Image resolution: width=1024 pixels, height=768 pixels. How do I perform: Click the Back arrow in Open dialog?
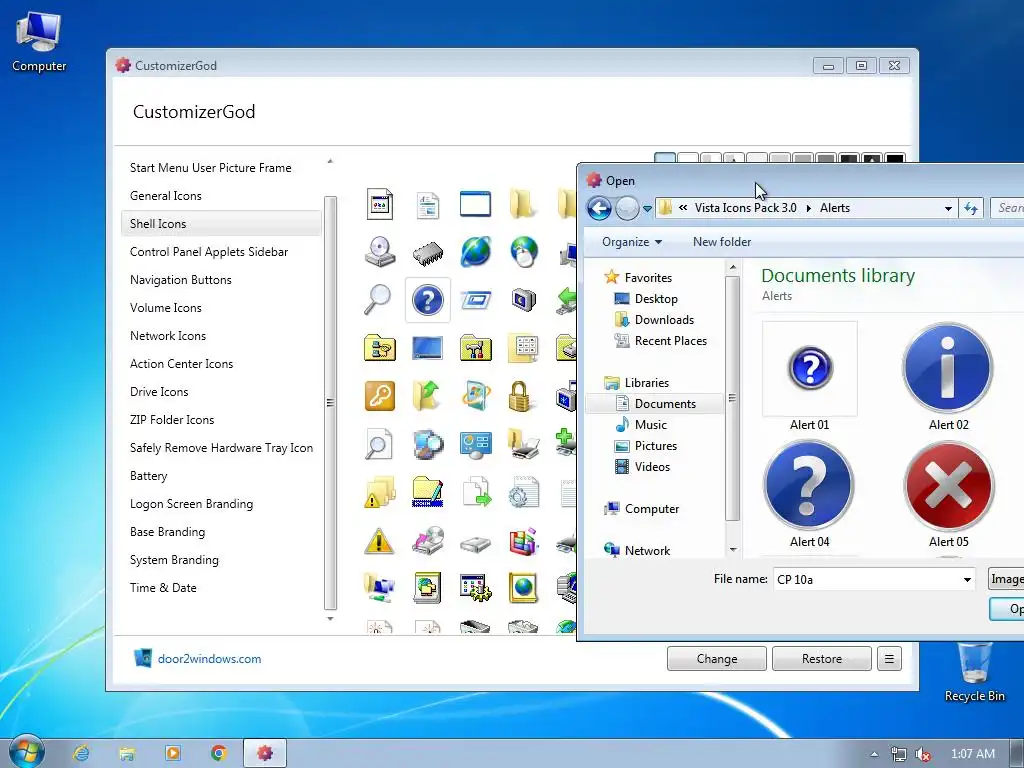pyautogui.click(x=599, y=208)
